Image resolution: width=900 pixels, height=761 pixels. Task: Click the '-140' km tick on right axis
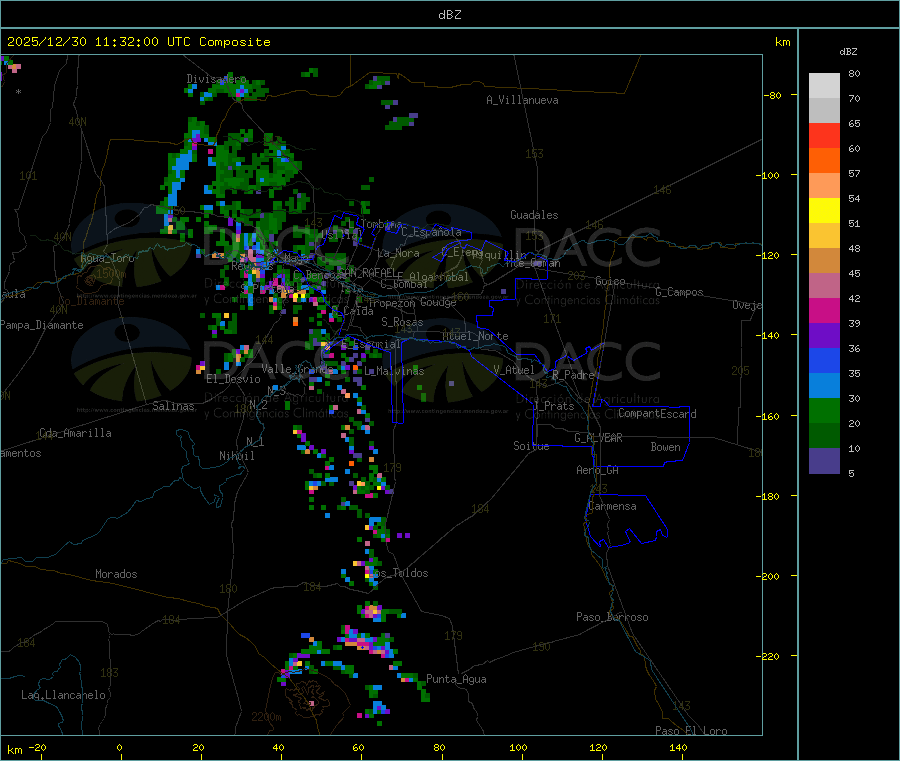770,335
